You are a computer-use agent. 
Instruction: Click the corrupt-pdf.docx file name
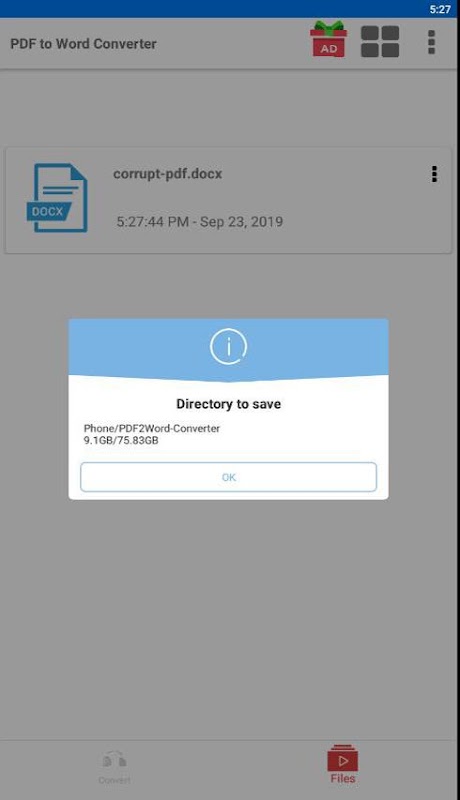pos(167,174)
